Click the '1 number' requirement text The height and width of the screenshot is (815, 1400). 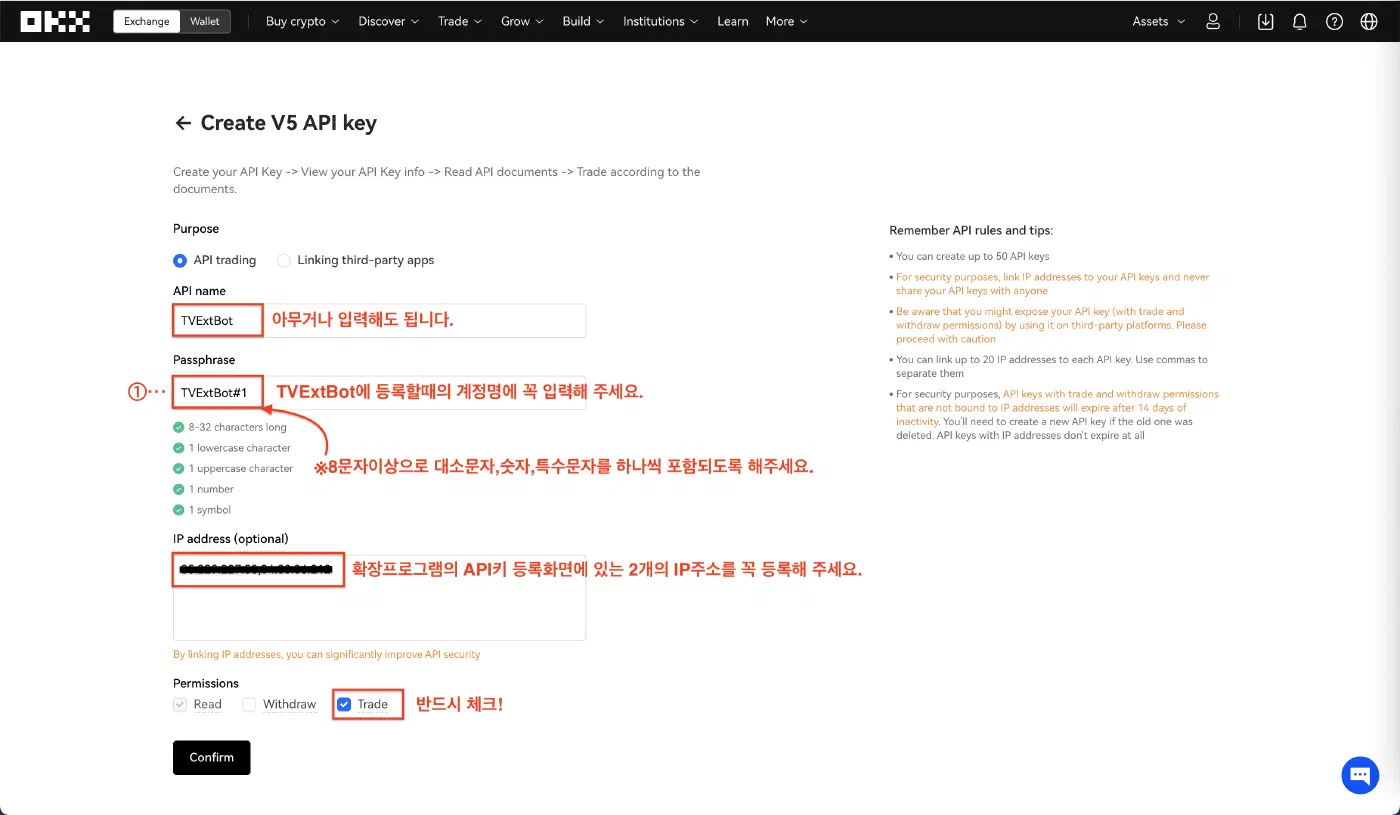(211, 489)
